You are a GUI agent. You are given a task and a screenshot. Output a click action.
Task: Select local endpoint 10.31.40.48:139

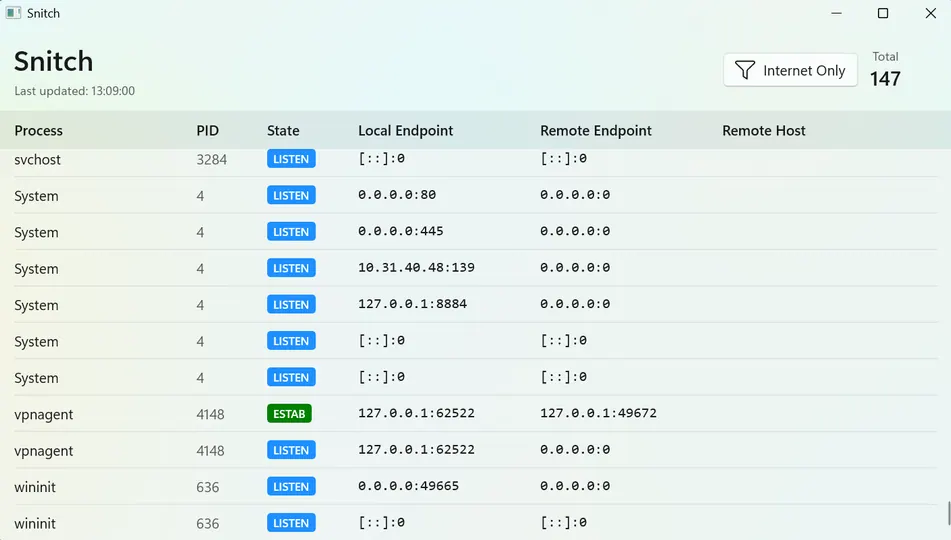(x=416, y=268)
